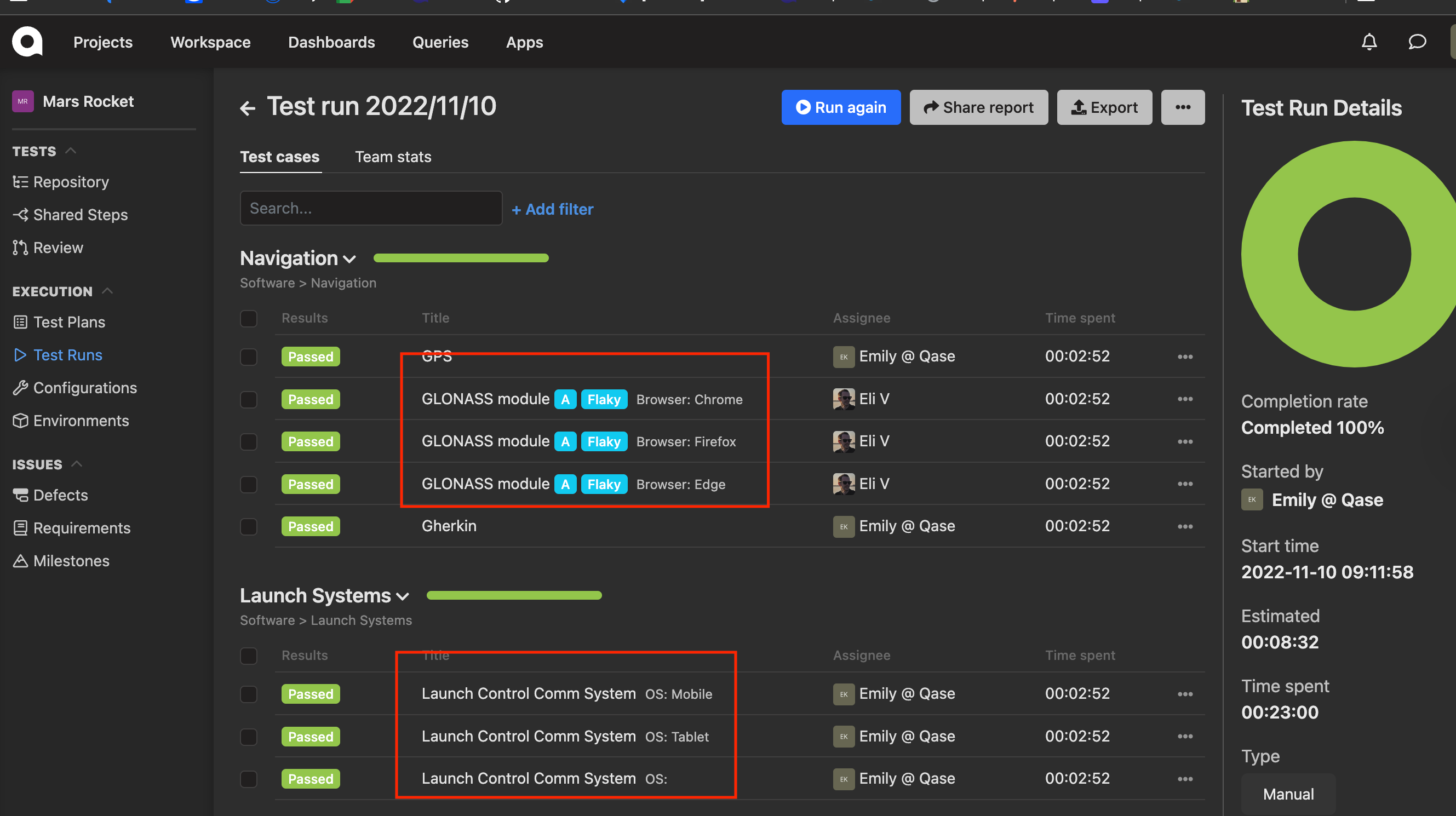Click the Run again button

tap(841, 107)
